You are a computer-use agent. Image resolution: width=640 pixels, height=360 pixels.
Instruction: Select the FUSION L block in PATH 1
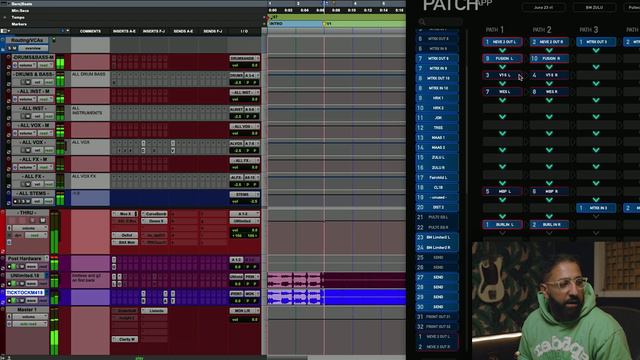(502, 58)
